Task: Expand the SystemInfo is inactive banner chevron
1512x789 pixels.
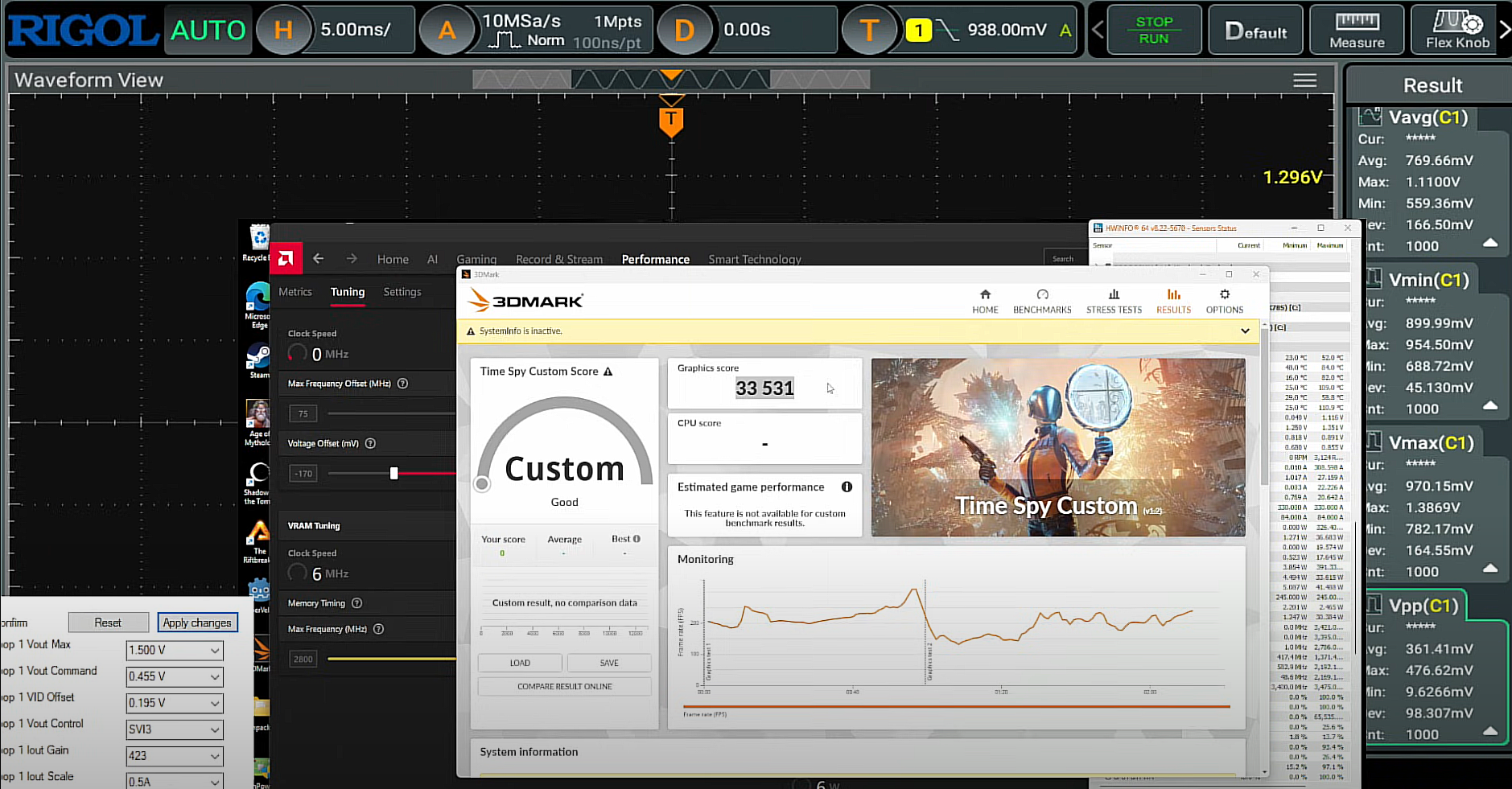Action: click(1245, 331)
